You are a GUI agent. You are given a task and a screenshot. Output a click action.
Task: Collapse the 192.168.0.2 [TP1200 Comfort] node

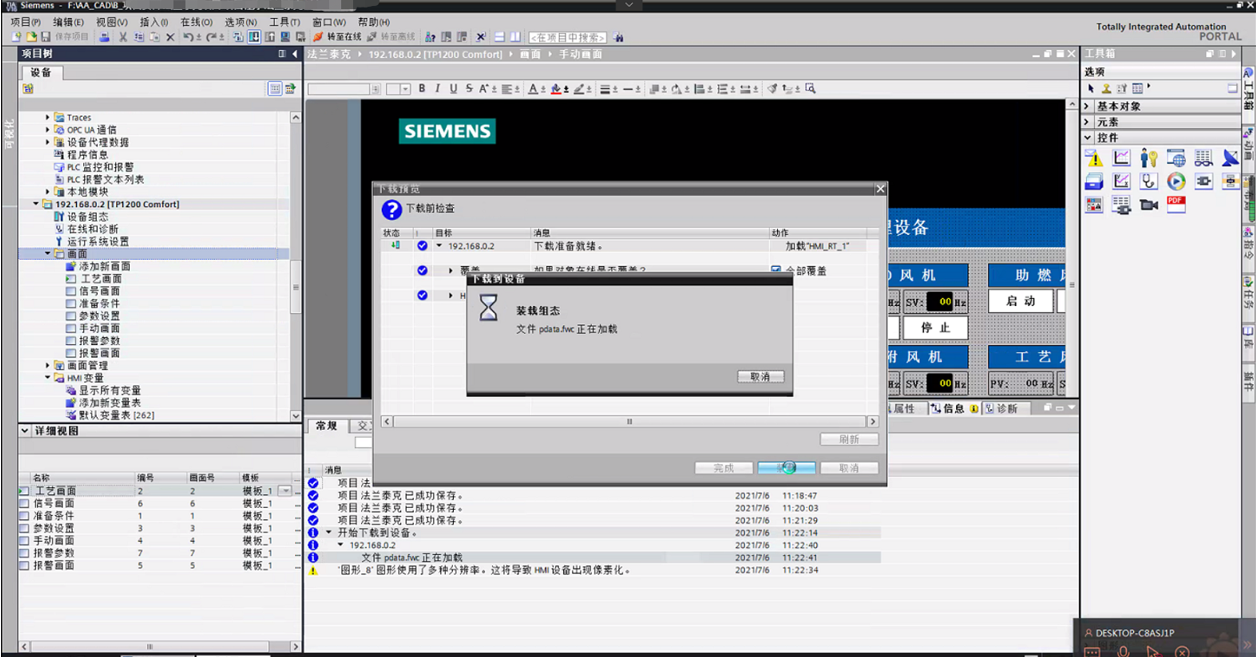(36, 204)
